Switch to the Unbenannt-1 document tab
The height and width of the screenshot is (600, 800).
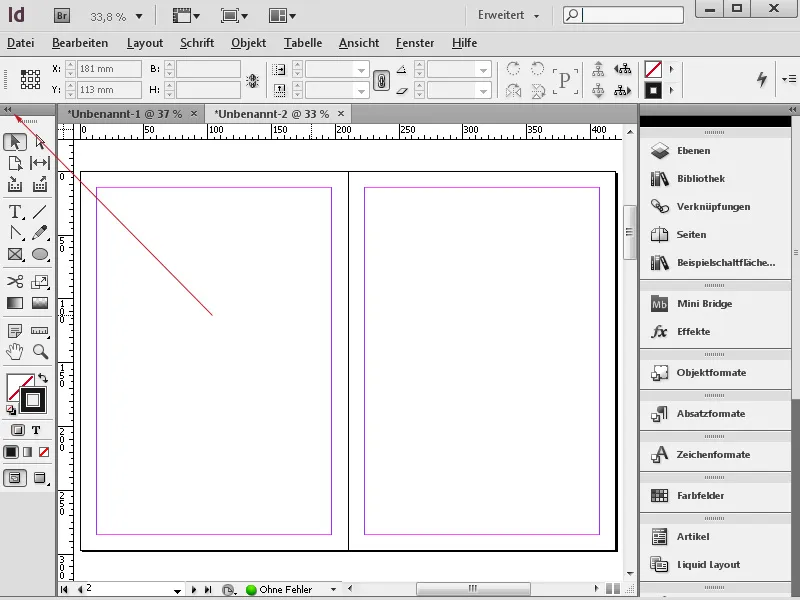tap(120, 114)
